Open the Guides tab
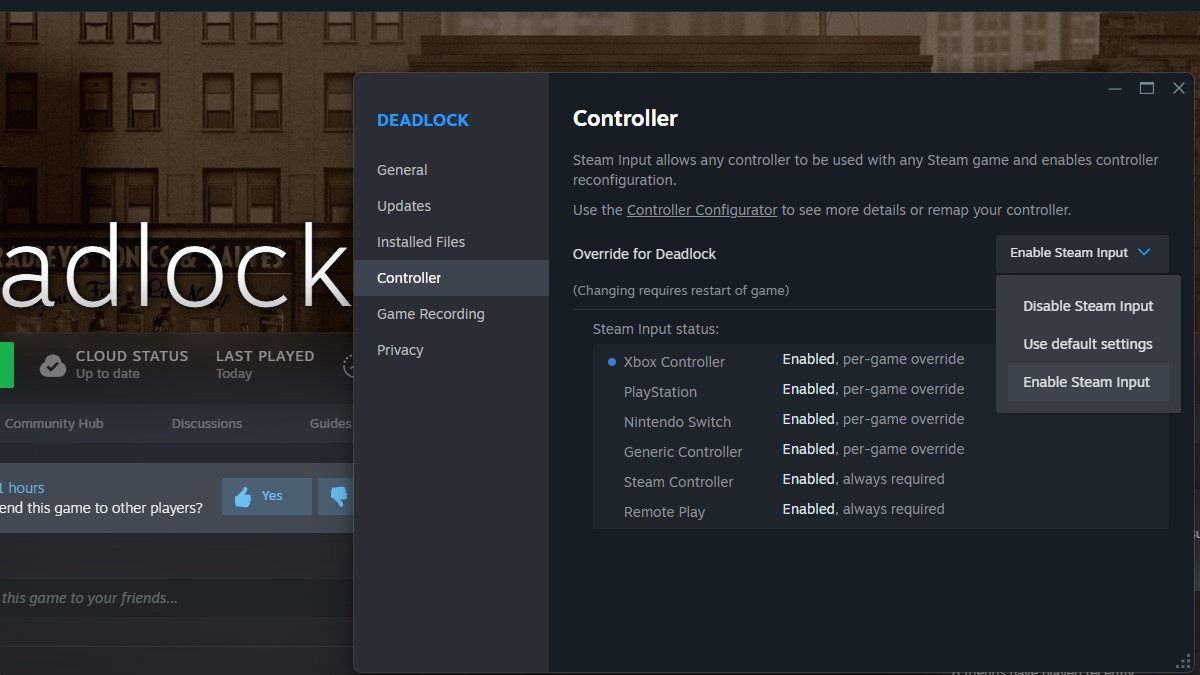Image resolution: width=1200 pixels, height=675 pixels. click(329, 423)
